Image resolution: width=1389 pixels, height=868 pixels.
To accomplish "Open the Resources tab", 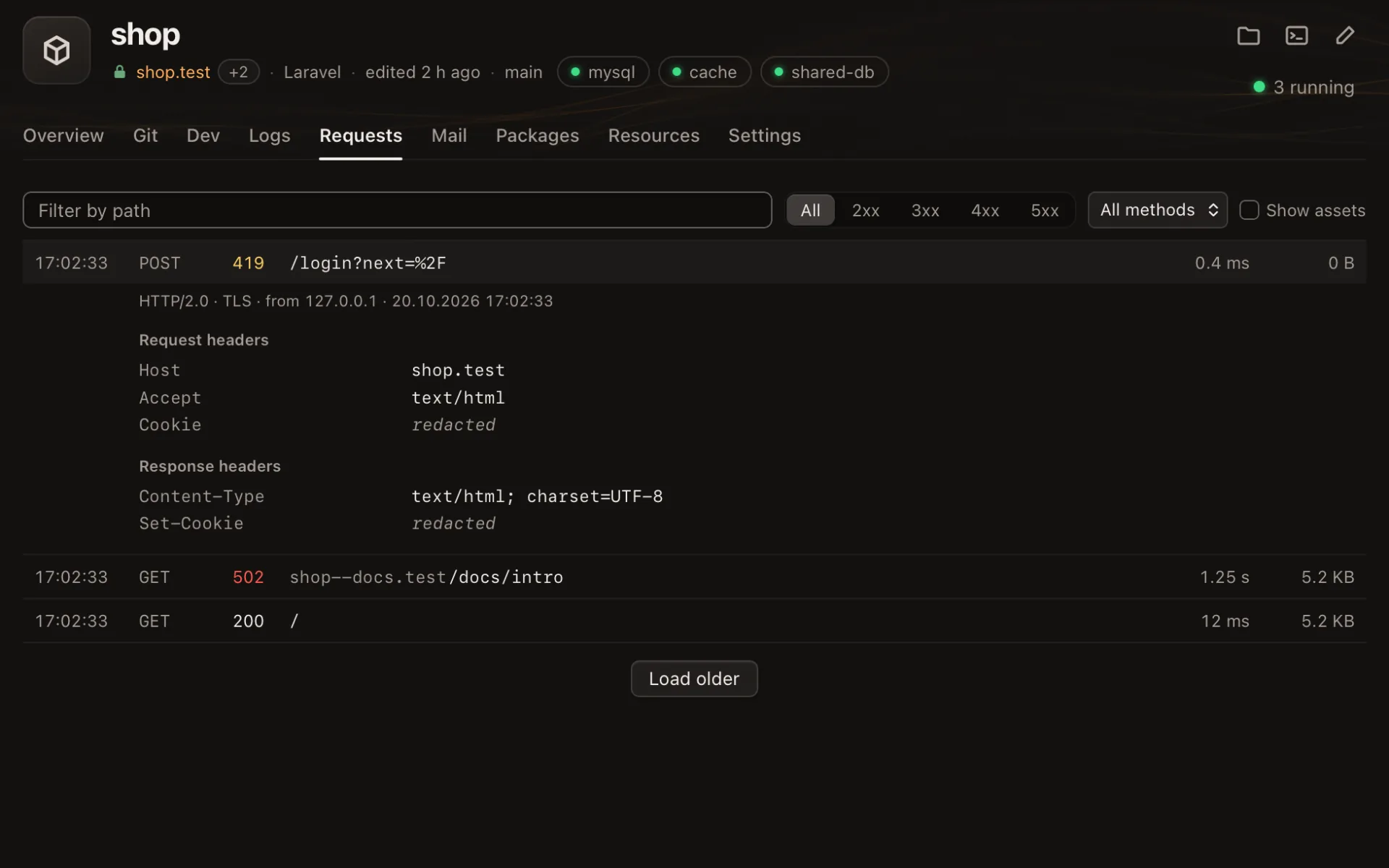I will (654, 135).
